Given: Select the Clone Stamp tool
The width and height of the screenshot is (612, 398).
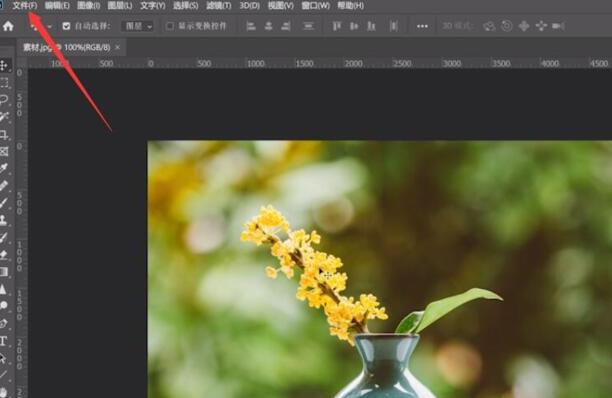Looking at the screenshot, I should [4, 220].
